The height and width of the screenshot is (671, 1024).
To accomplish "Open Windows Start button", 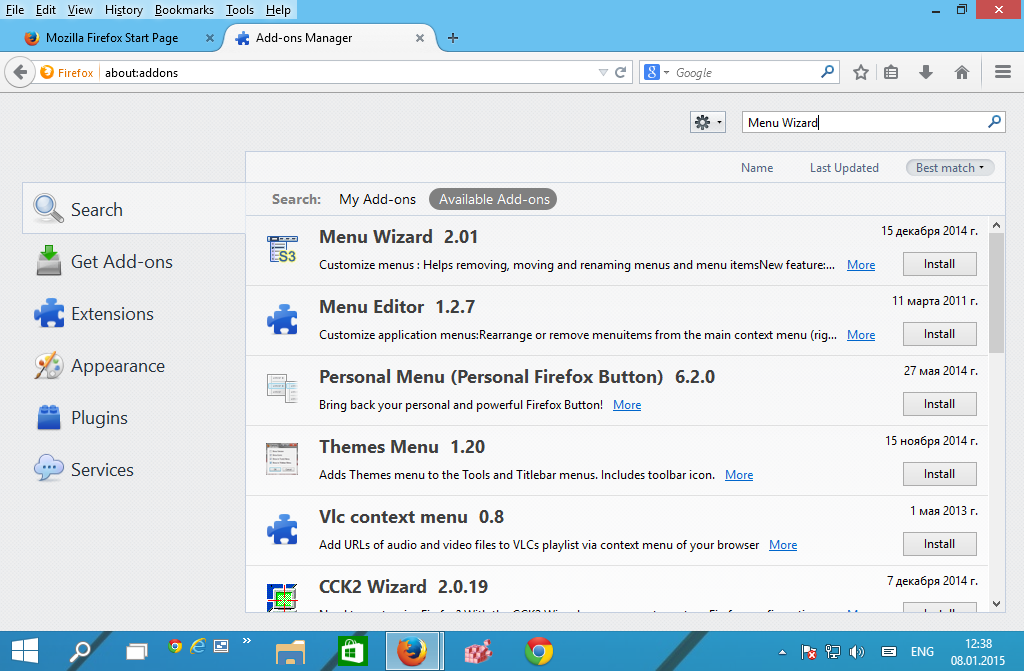I will 25,651.
